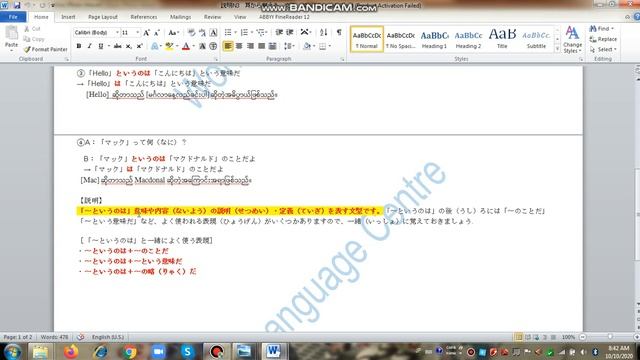Viewport: 640px width, 360px height.
Task: Select Align Text Right
Action: pos(250,46)
